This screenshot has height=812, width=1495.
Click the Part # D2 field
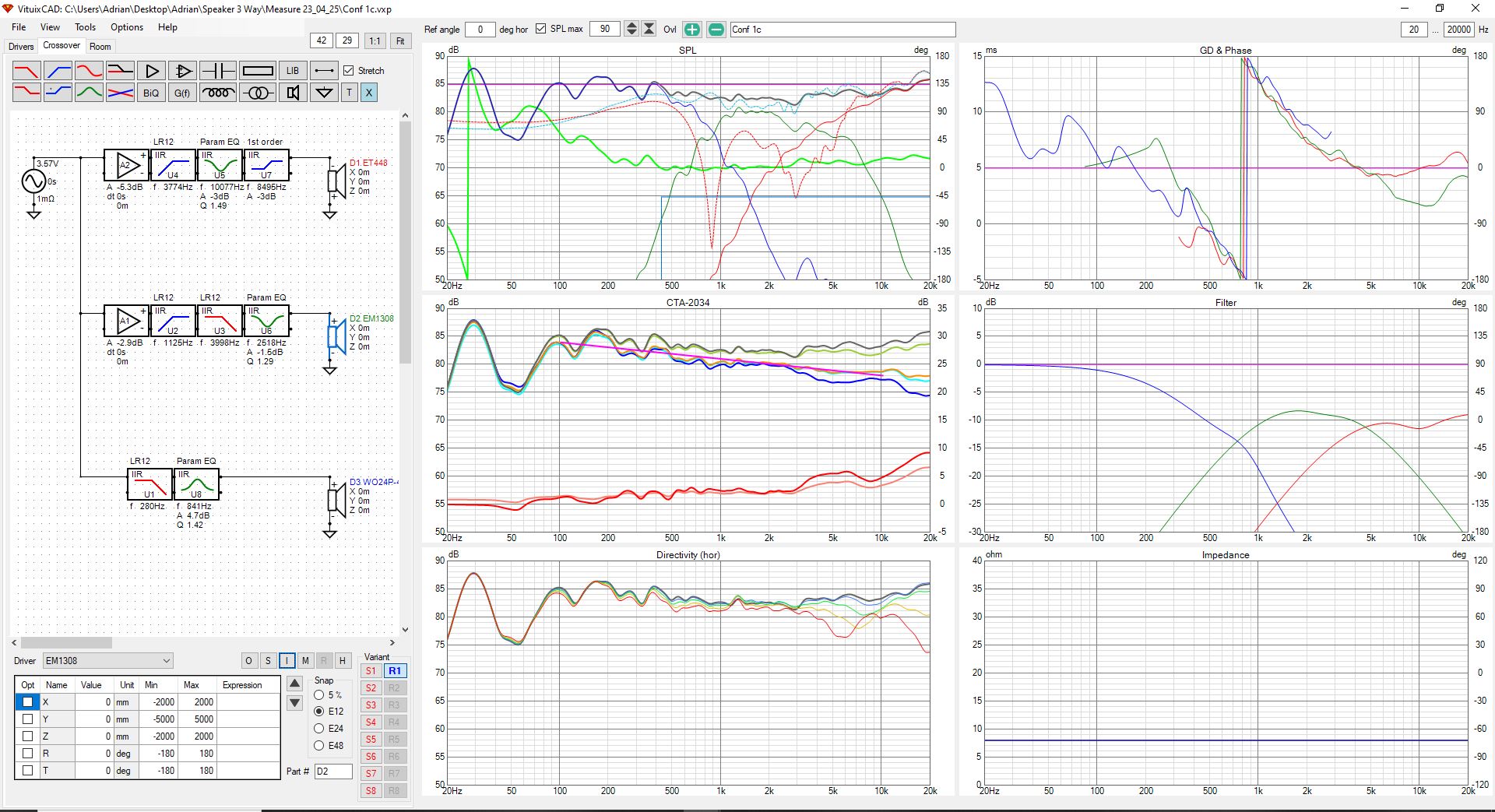click(333, 772)
